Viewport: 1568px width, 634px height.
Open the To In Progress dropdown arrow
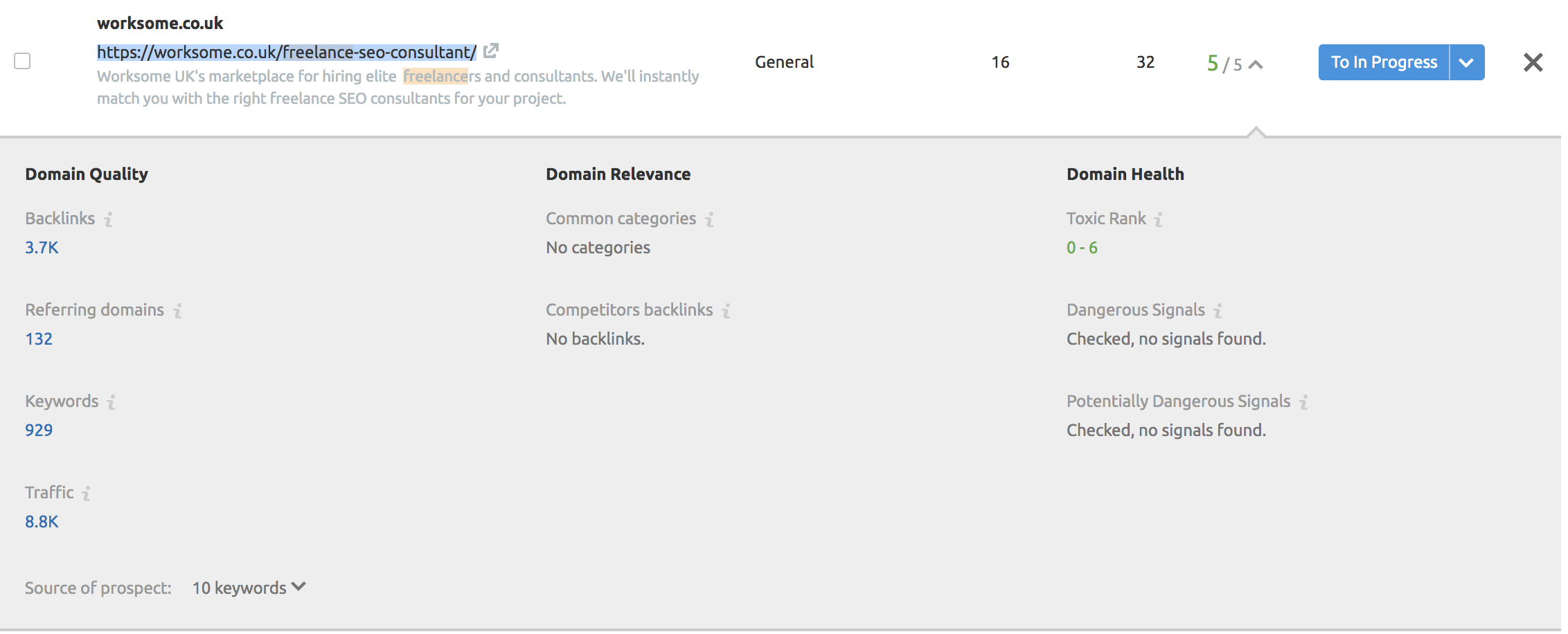pyautogui.click(x=1467, y=62)
